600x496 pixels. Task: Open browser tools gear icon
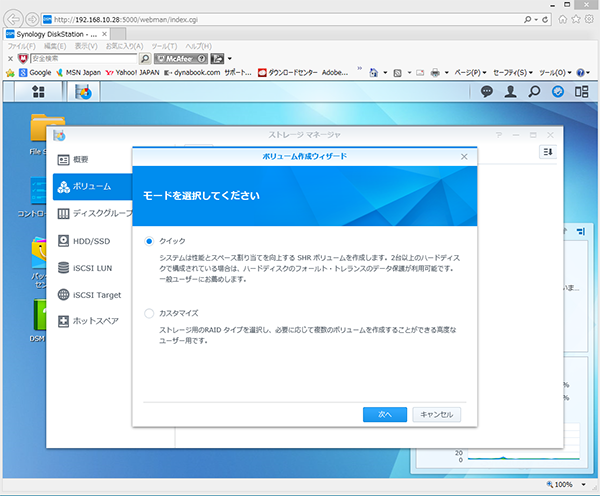(x=589, y=19)
